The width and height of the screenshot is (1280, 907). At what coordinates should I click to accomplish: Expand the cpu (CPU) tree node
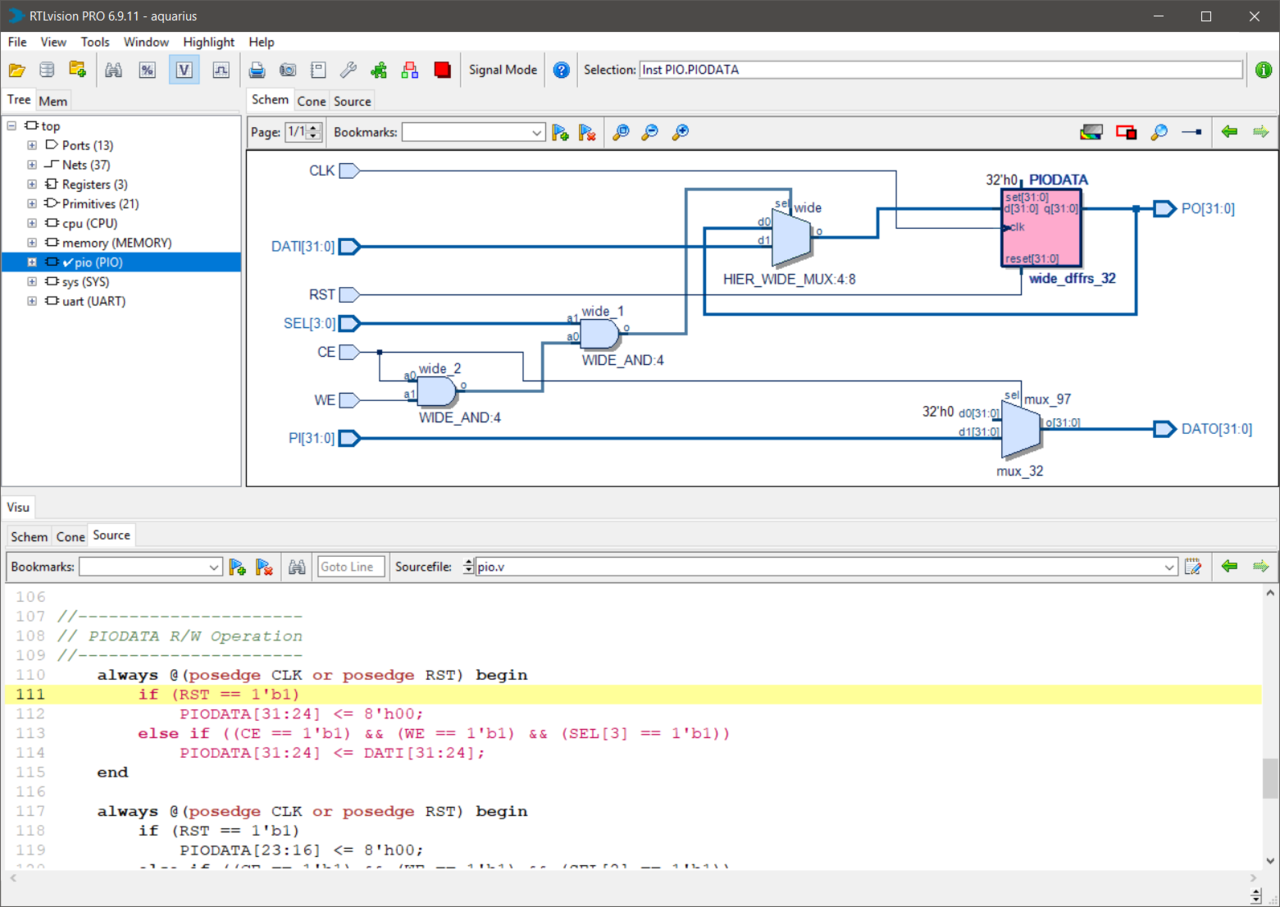[x=32, y=223]
